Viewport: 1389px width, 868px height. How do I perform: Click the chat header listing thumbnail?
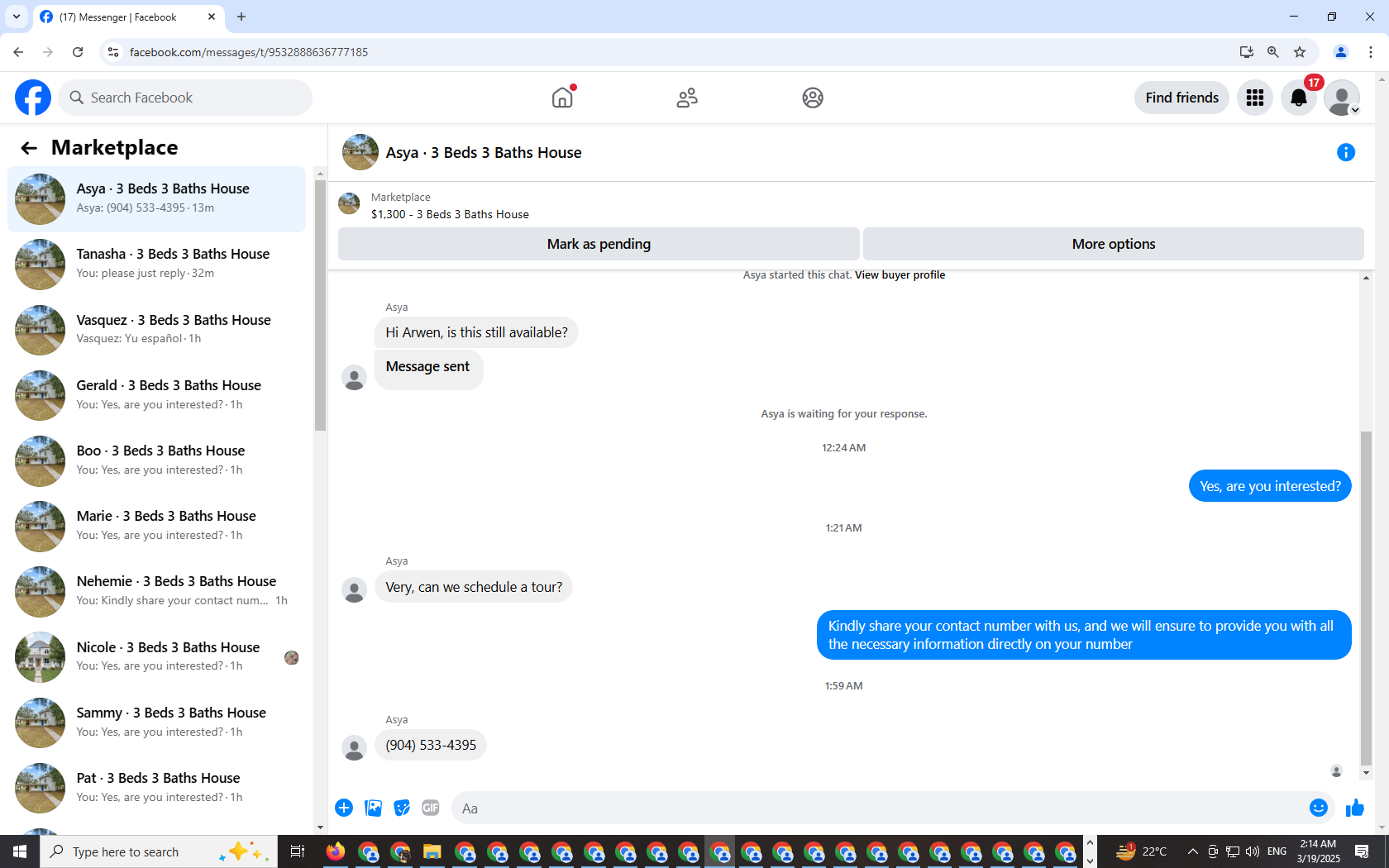[x=360, y=152]
